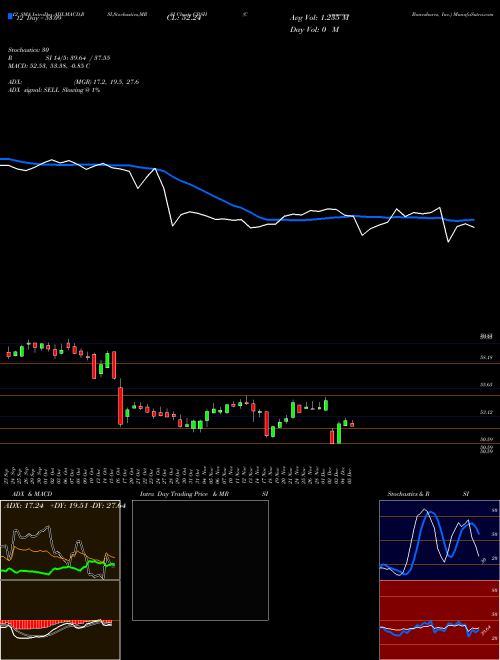Click the 'Avg Vol: 1.235 M' text
The image size is (500, 660).
pyautogui.click(x=319, y=18)
